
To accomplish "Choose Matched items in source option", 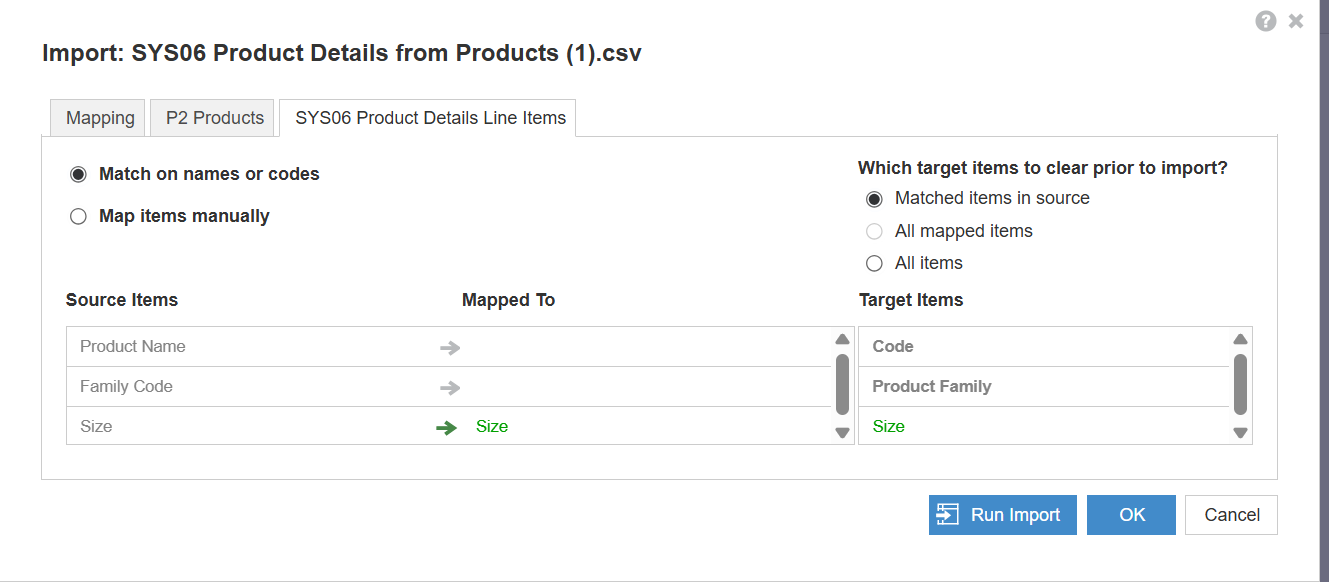I will pos(874,198).
